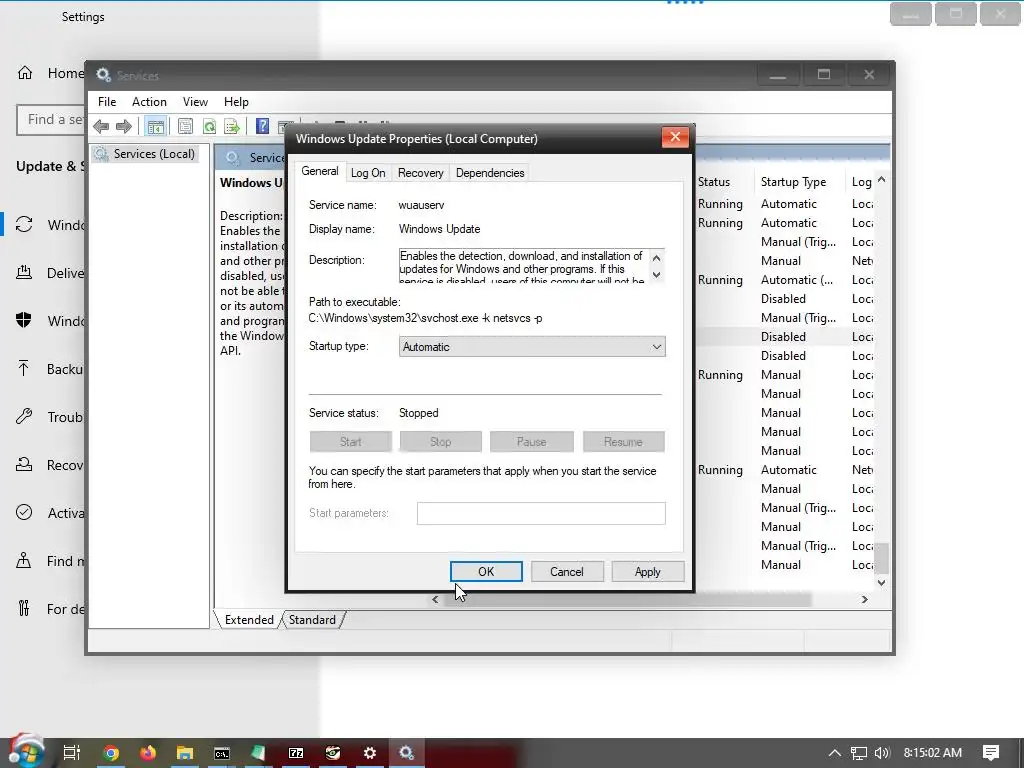The height and width of the screenshot is (768, 1024).
Task: Click Find my device icon in Settings
Action: (x=24, y=560)
